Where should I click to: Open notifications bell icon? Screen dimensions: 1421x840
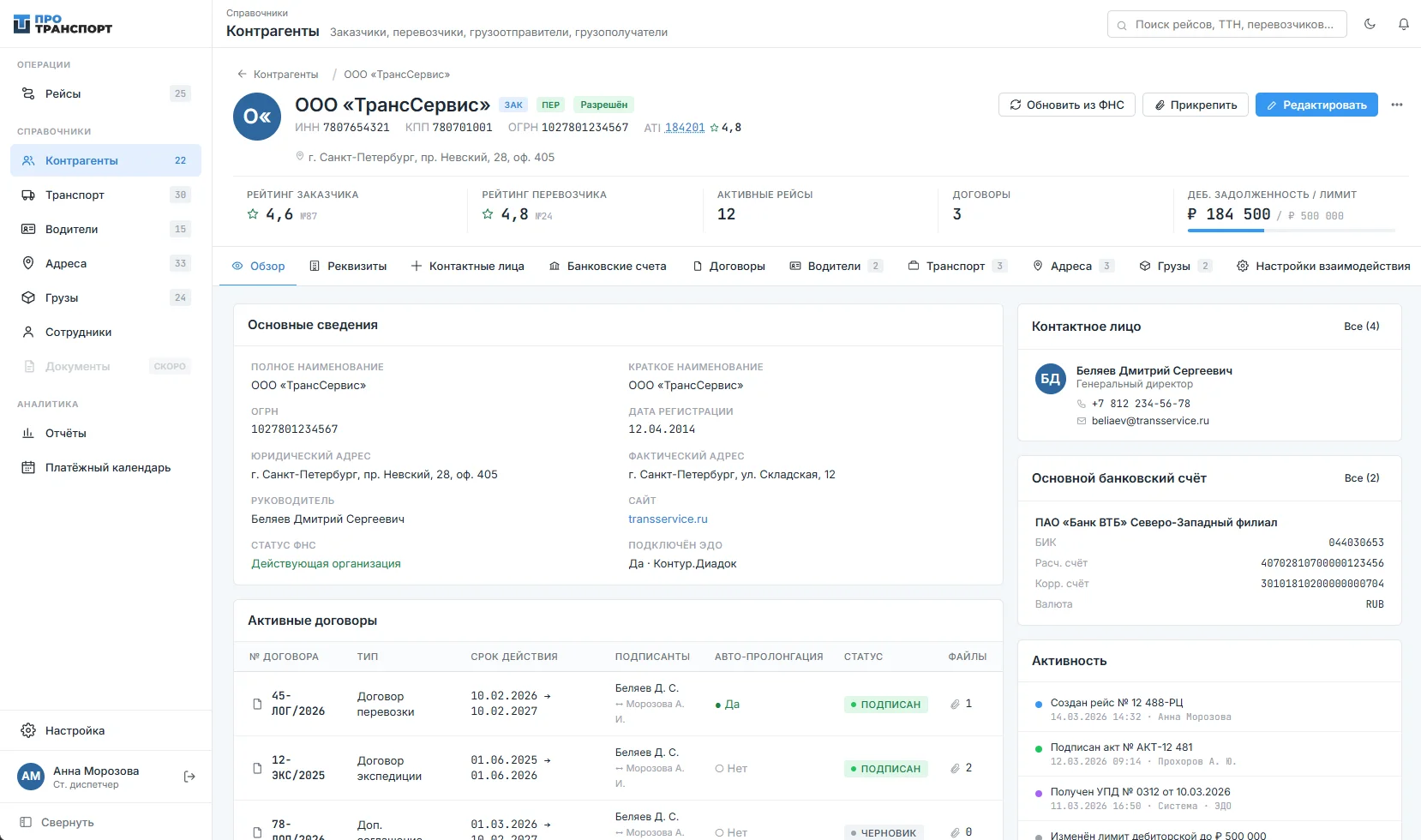click(x=1404, y=24)
